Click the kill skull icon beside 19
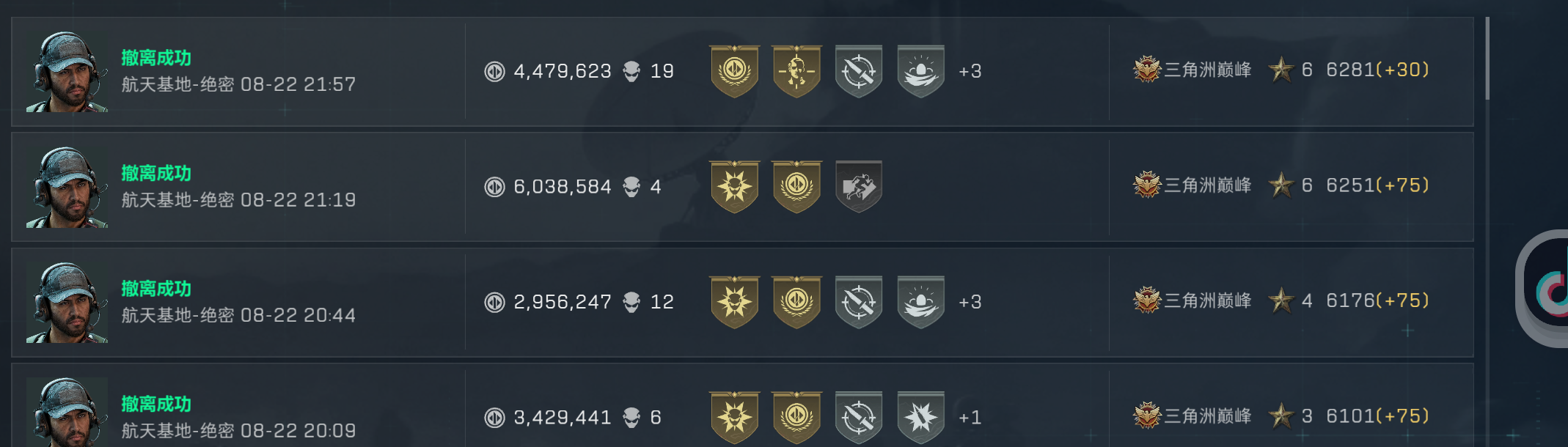This screenshot has width=1568, height=447. pyautogui.click(x=631, y=71)
